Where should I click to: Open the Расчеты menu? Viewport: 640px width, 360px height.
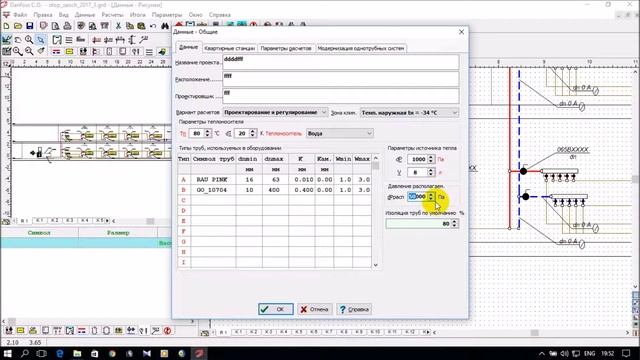112,15
